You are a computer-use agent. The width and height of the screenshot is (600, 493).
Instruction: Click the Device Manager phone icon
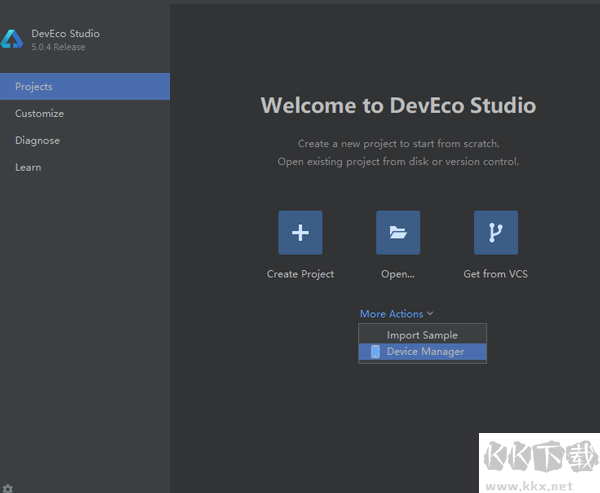click(375, 351)
